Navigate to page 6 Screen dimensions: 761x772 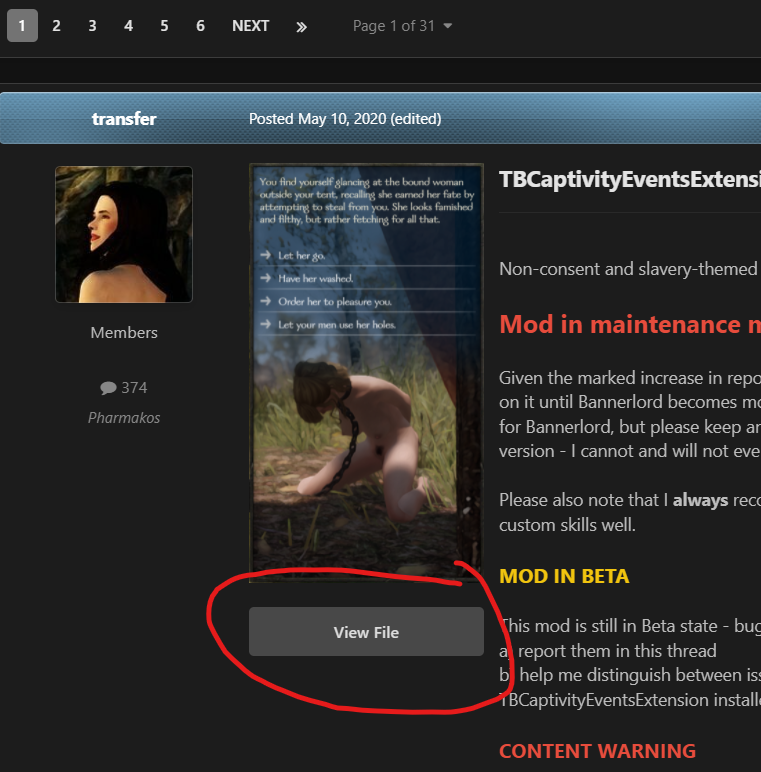click(x=200, y=26)
